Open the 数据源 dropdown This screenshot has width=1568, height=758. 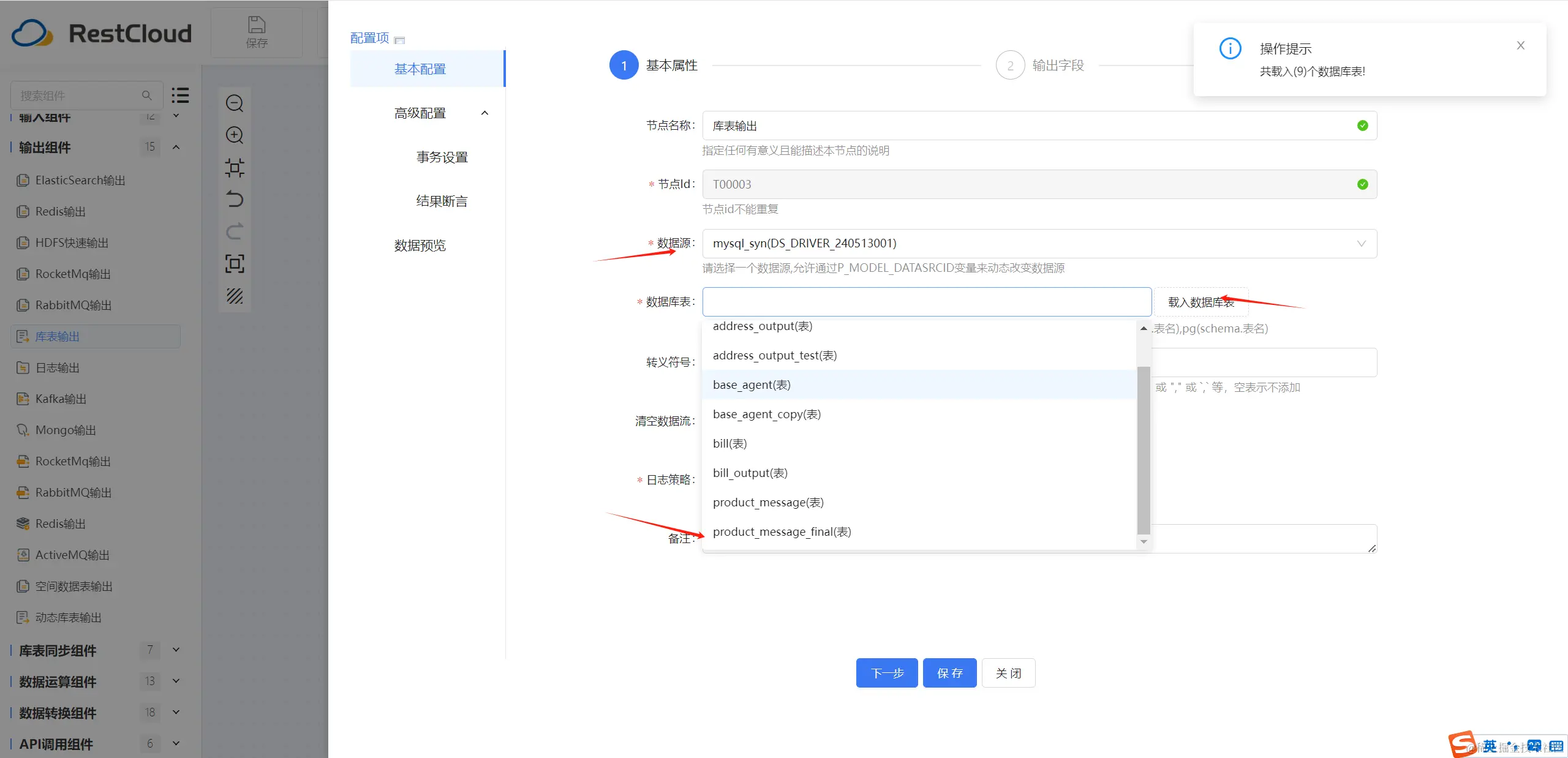pos(1039,244)
